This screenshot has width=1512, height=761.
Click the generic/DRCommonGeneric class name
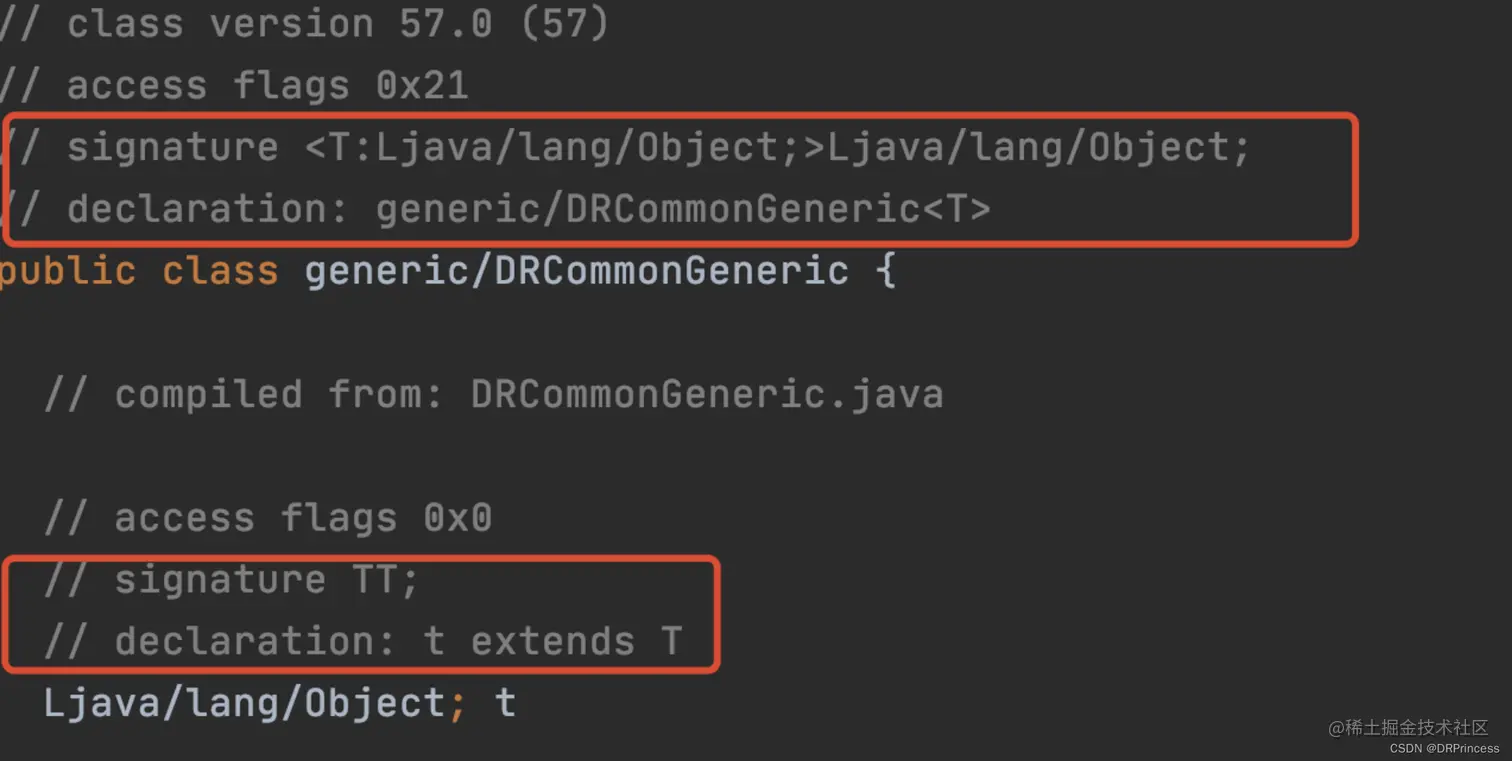(576, 271)
